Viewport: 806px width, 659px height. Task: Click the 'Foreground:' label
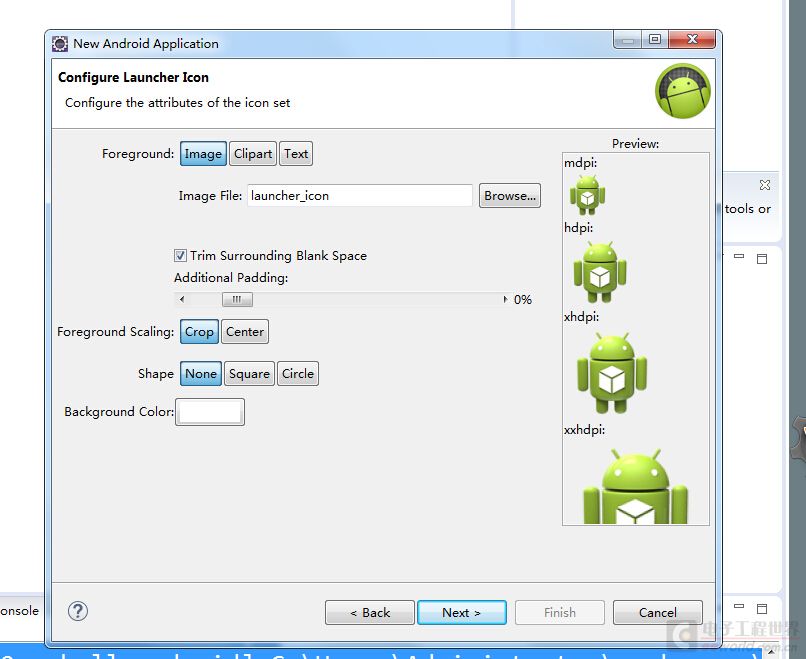[138, 154]
